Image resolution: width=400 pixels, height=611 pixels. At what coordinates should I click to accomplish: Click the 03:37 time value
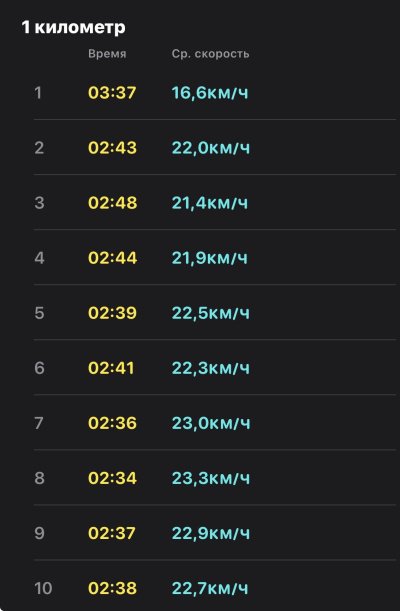click(112, 93)
